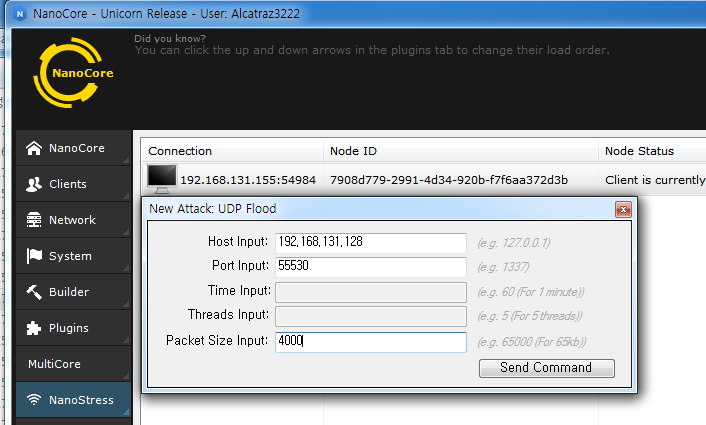This screenshot has height=425, width=706.
Task: Select the System flag icon
Action: pos(34,256)
